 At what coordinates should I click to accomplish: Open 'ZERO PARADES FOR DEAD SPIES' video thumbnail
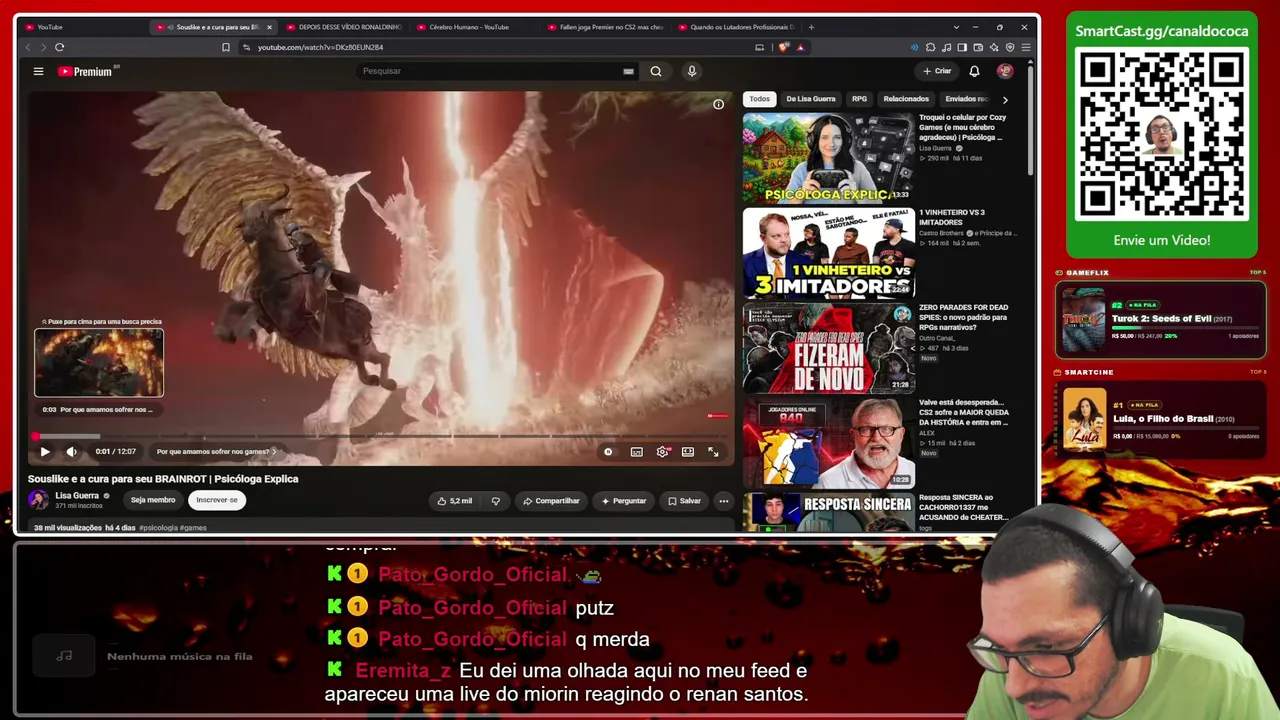(828, 347)
